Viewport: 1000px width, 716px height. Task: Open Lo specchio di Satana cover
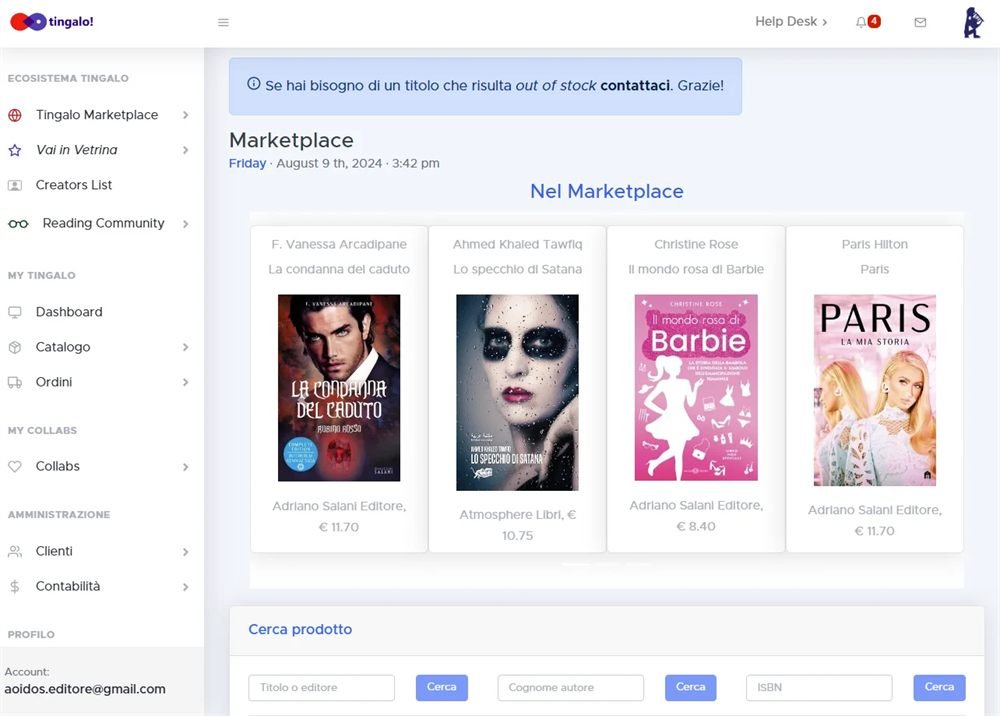pyautogui.click(x=517, y=392)
